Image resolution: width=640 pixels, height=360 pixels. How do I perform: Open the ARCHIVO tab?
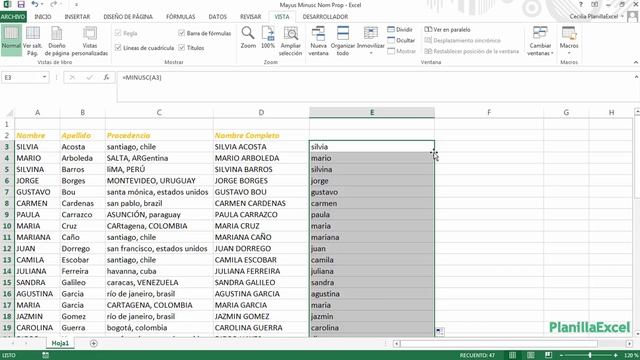pyautogui.click(x=13, y=17)
